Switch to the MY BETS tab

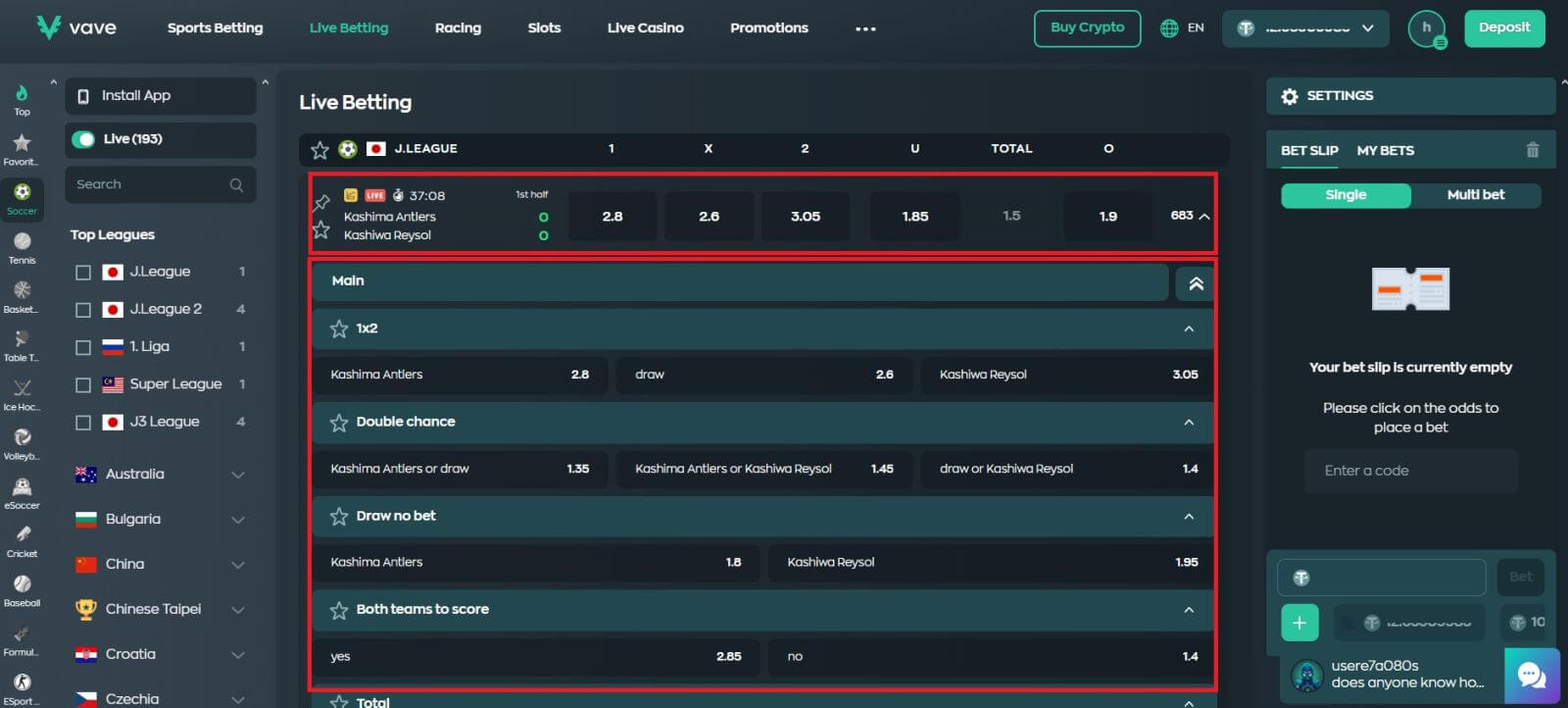pos(1385,150)
